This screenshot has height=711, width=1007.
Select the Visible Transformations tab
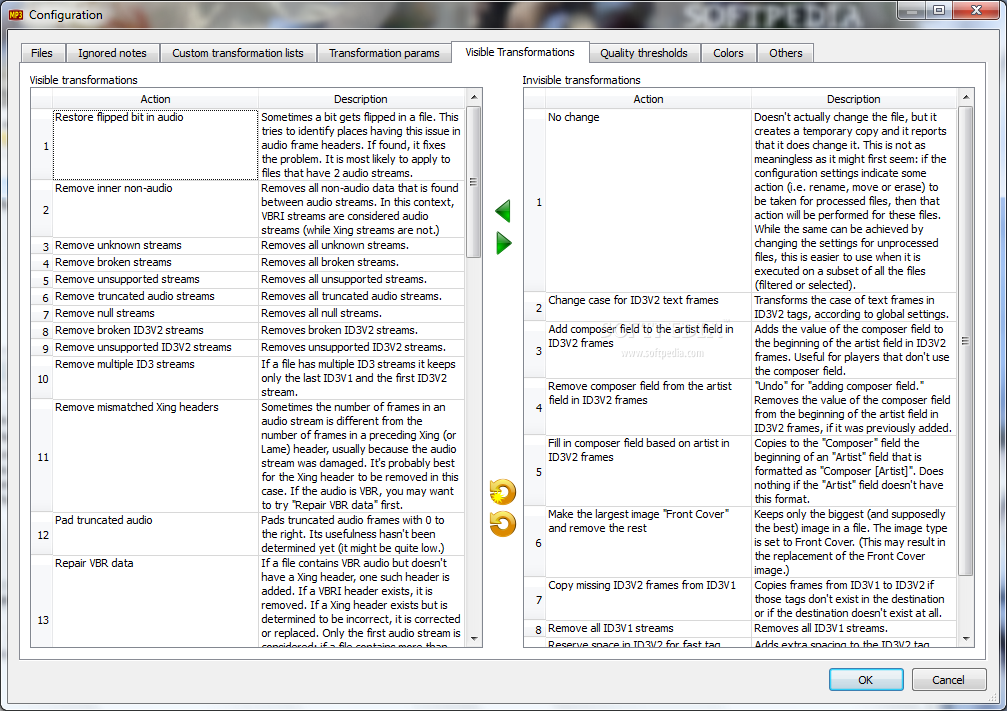coord(520,52)
